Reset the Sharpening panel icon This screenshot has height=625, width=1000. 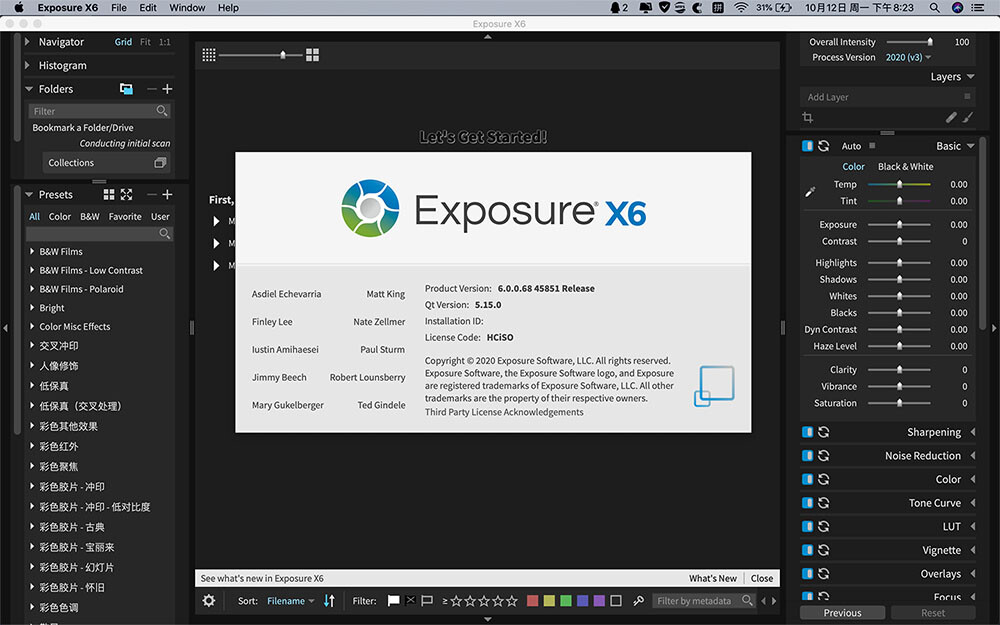point(823,432)
